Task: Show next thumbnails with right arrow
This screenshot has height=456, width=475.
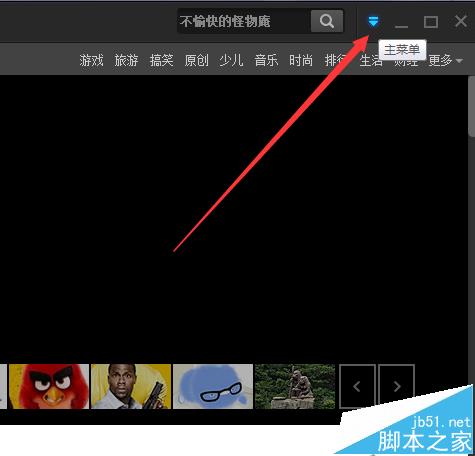Action: pyautogui.click(x=397, y=386)
